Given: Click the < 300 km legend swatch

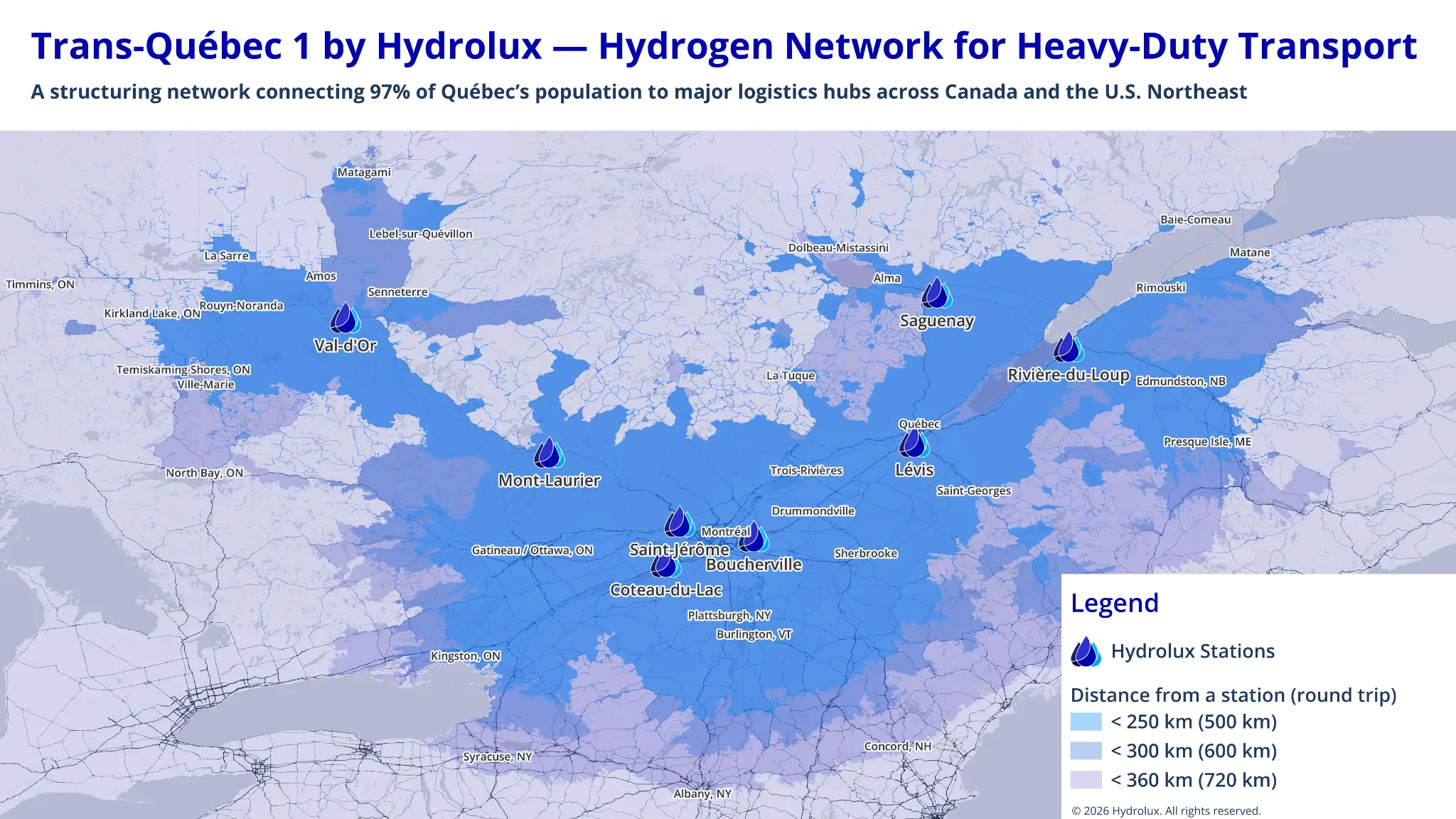Looking at the screenshot, I should 1086,751.
